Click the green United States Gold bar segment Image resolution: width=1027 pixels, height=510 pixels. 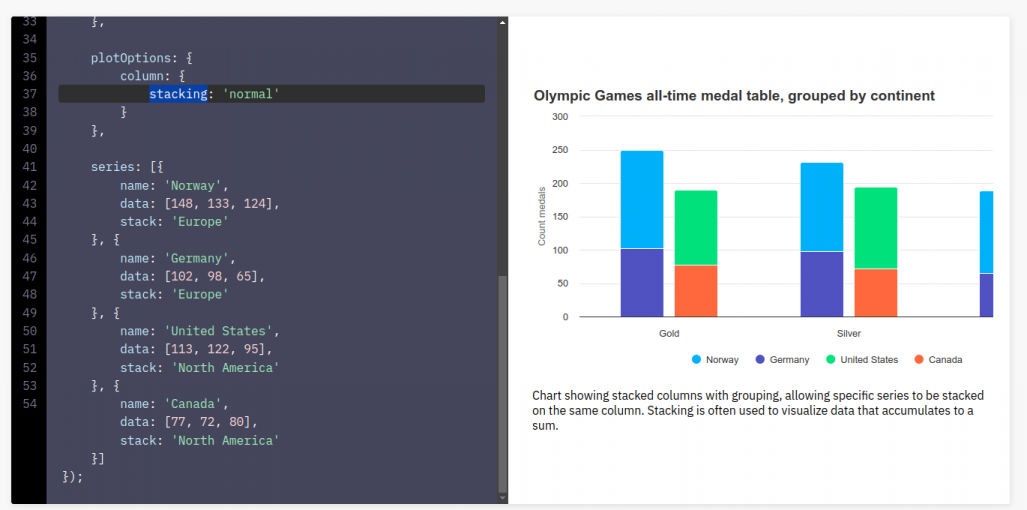696,227
